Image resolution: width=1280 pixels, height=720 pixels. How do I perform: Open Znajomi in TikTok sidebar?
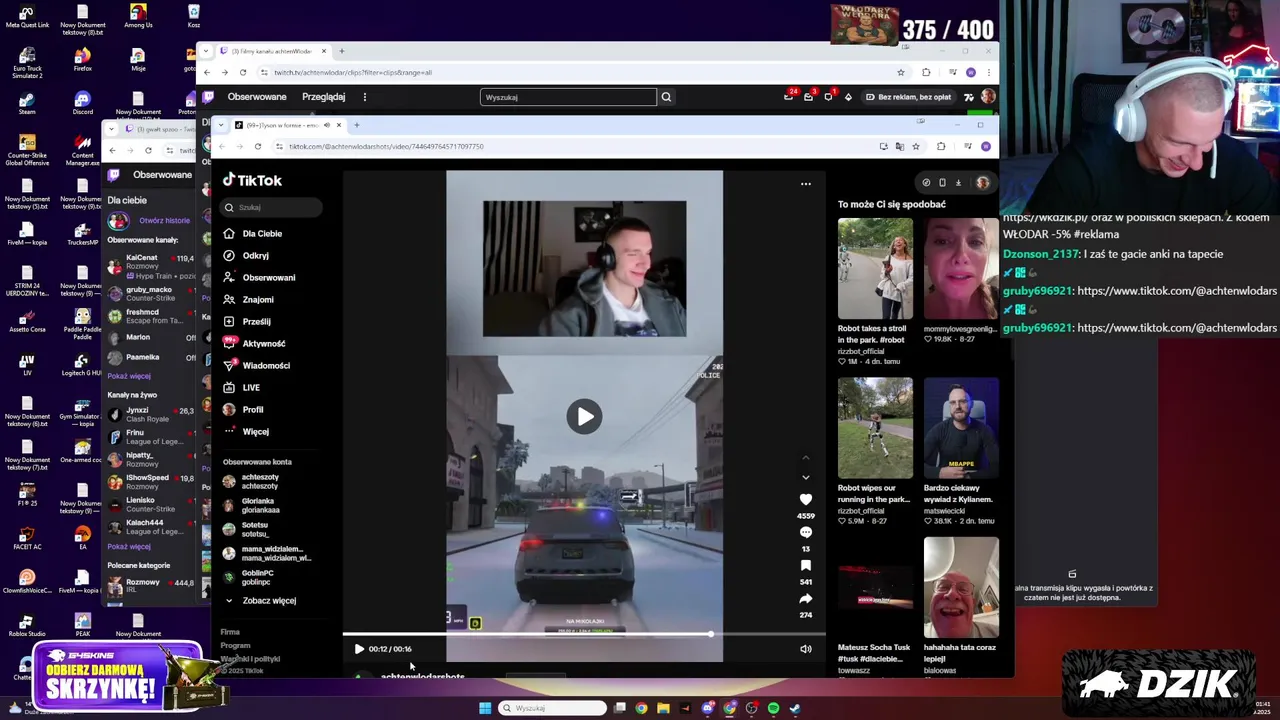pyautogui.click(x=248, y=299)
